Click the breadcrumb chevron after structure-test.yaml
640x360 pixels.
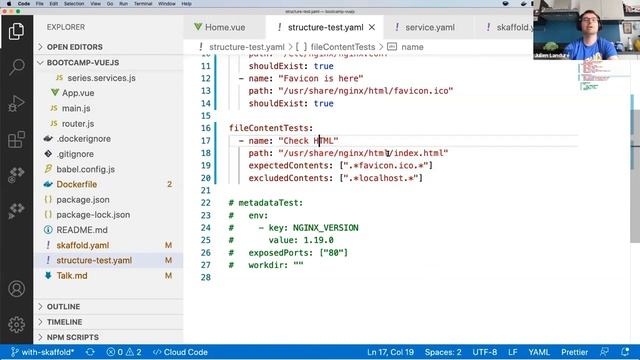290,47
